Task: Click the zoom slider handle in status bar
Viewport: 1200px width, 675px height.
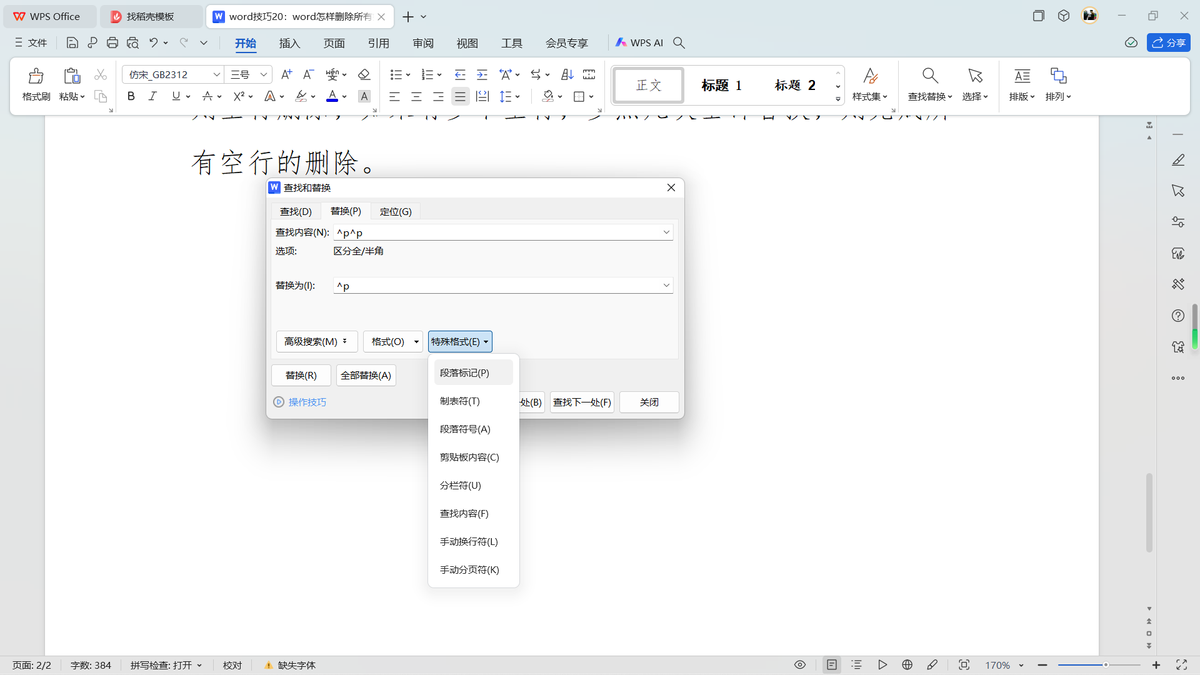Action: [x=1105, y=665]
